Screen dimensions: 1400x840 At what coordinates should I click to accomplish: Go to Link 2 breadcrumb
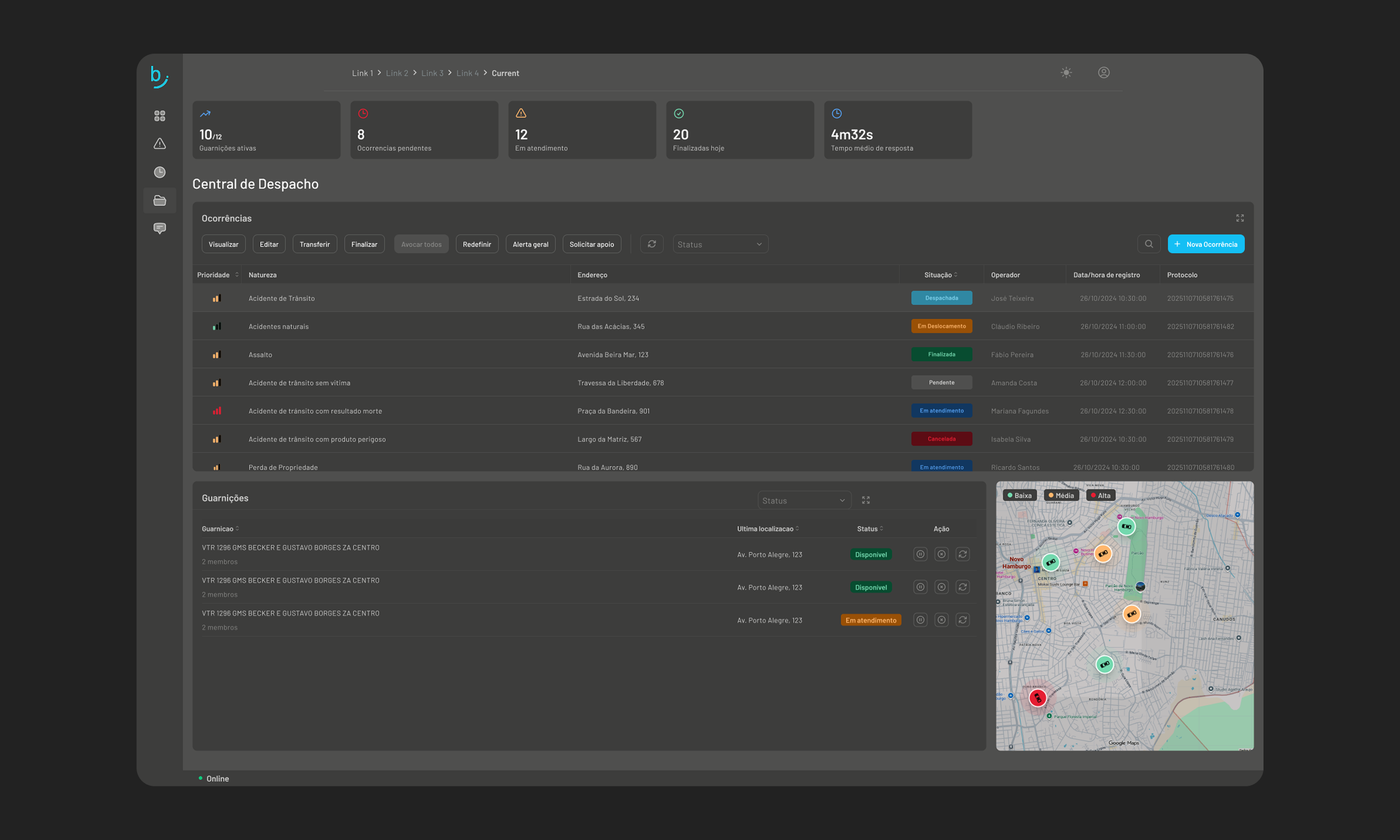point(397,73)
